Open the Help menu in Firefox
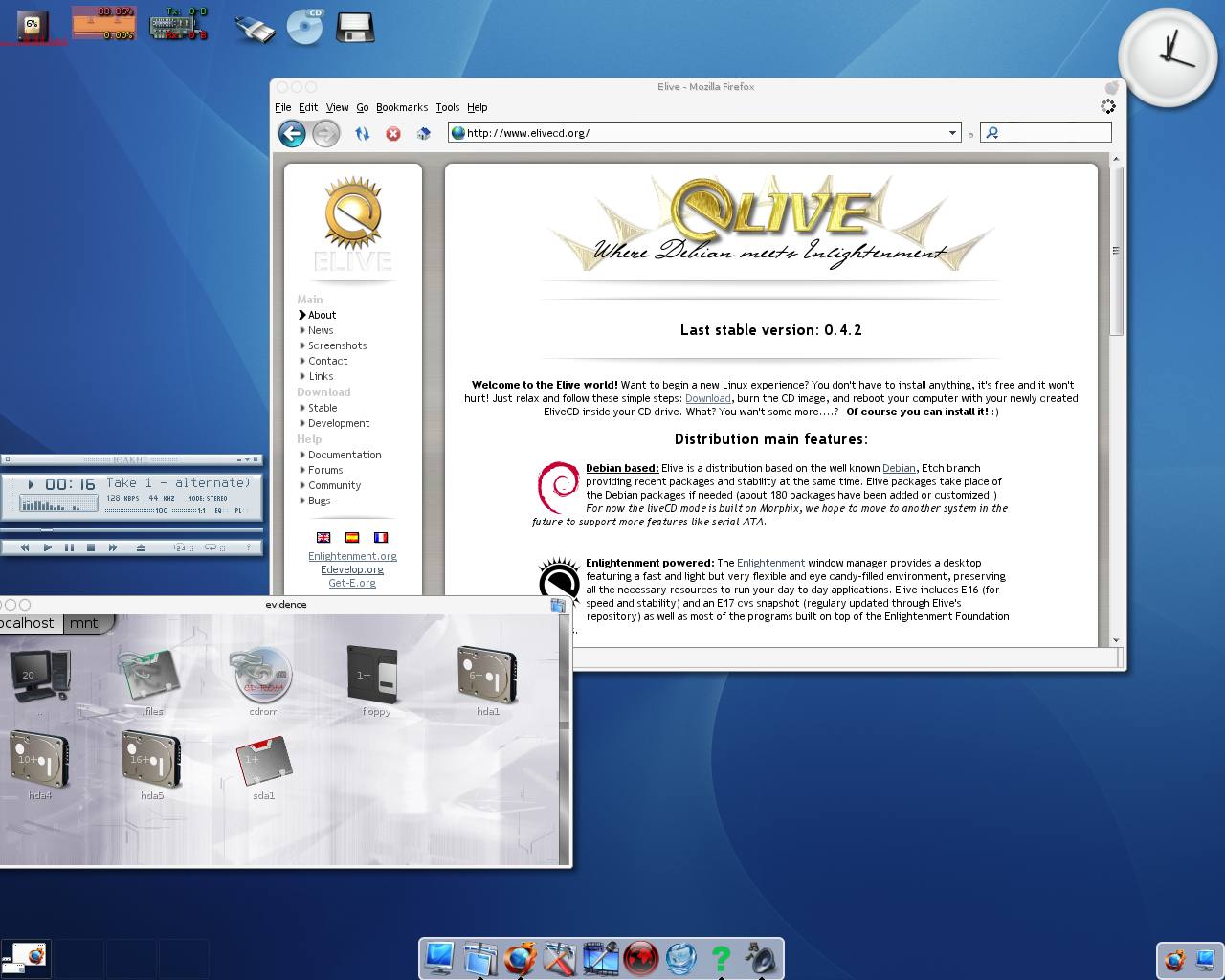1225x980 pixels. pos(478,107)
